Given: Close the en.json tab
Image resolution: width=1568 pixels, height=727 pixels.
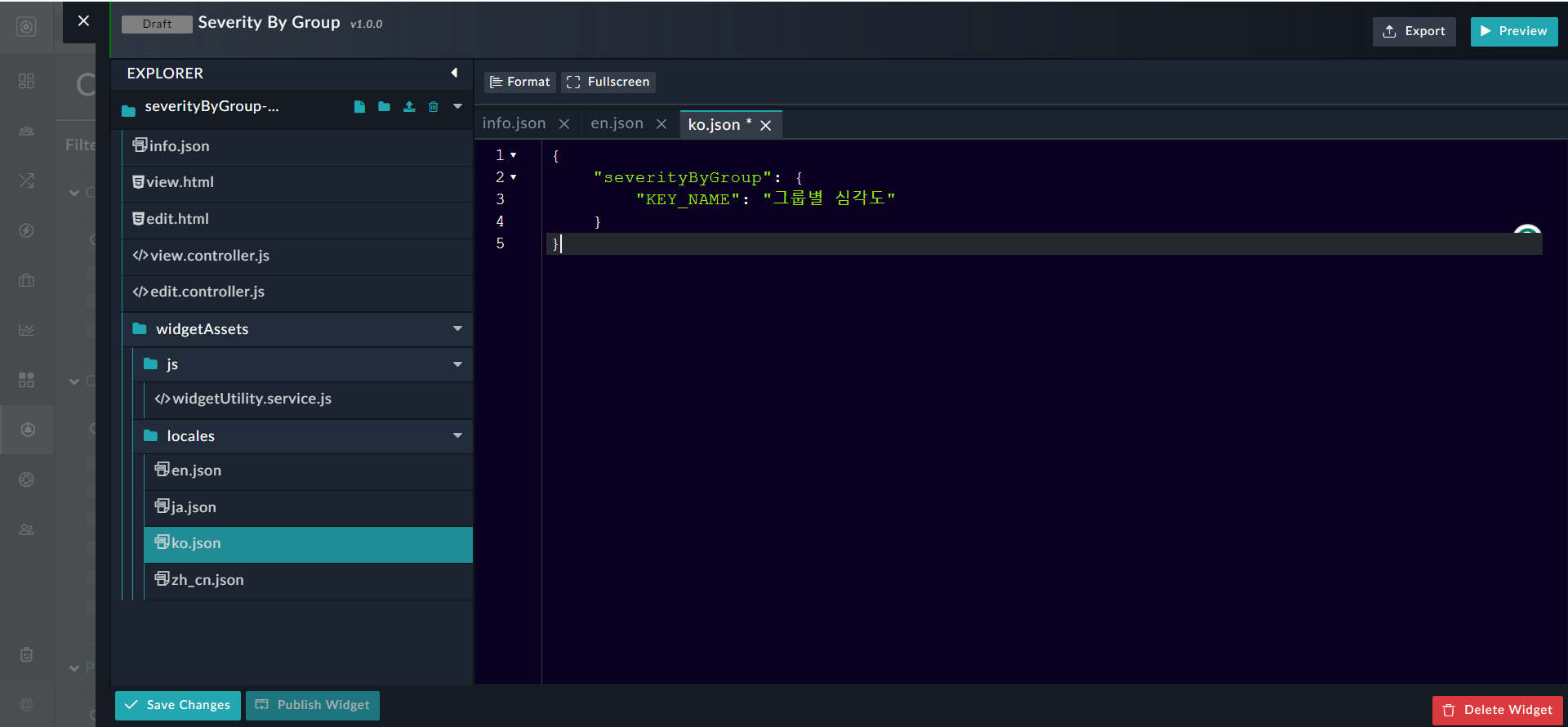Looking at the screenshot, I should (661, 124).
